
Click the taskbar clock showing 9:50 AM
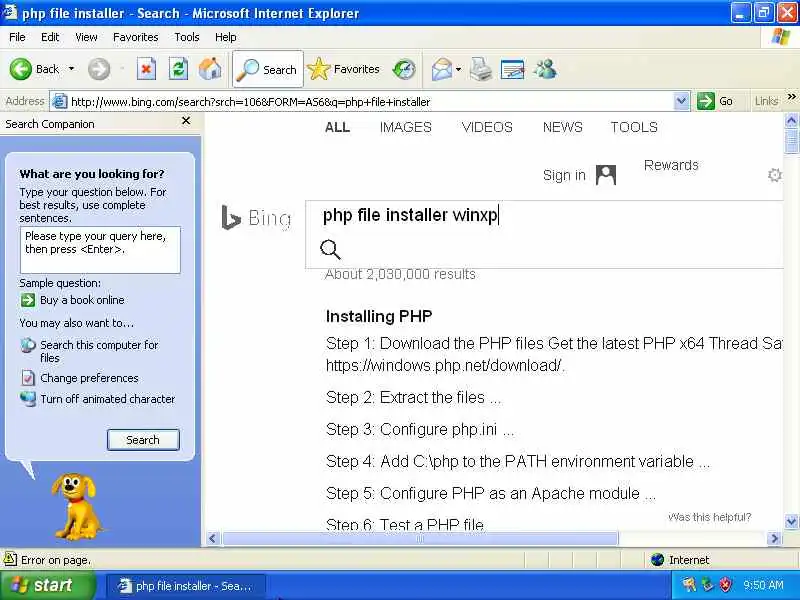763,585
